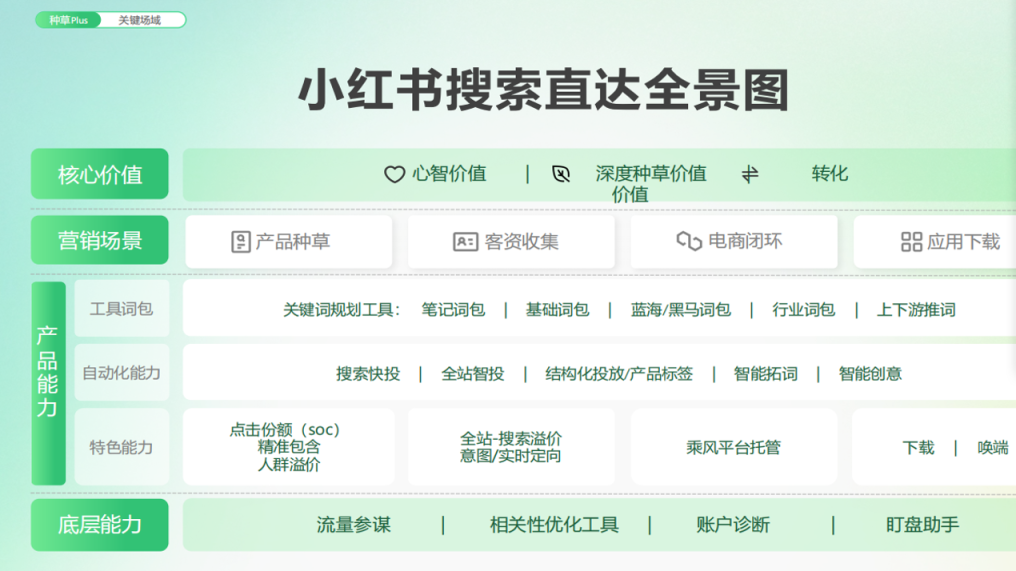Click 上下游推词 text
The width and height of the screenshot is (1016, 571).
click(x=916, y=310)
